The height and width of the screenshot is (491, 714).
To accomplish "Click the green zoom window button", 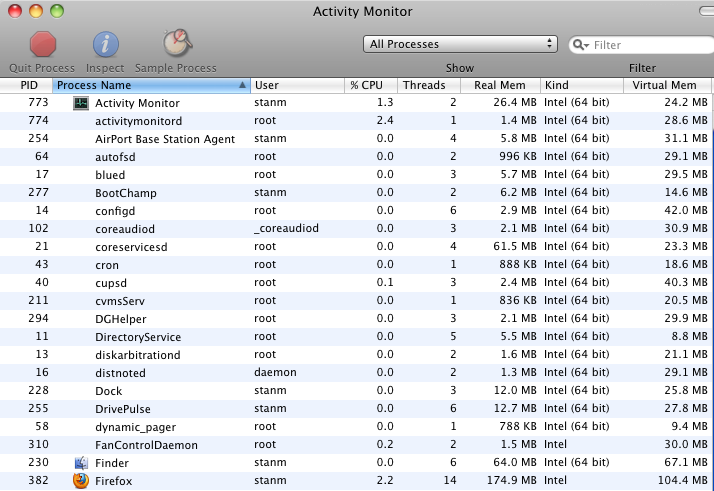I will 57,11.
